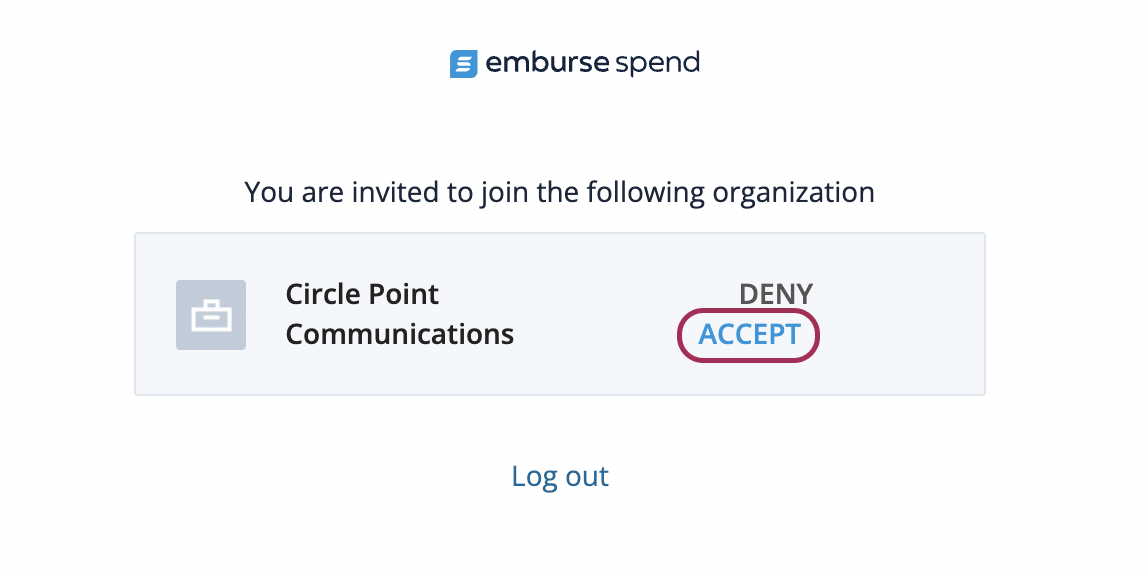
Task: Choose the gray DENY text link
Action: pyautogui.click(x=775, y=294)
